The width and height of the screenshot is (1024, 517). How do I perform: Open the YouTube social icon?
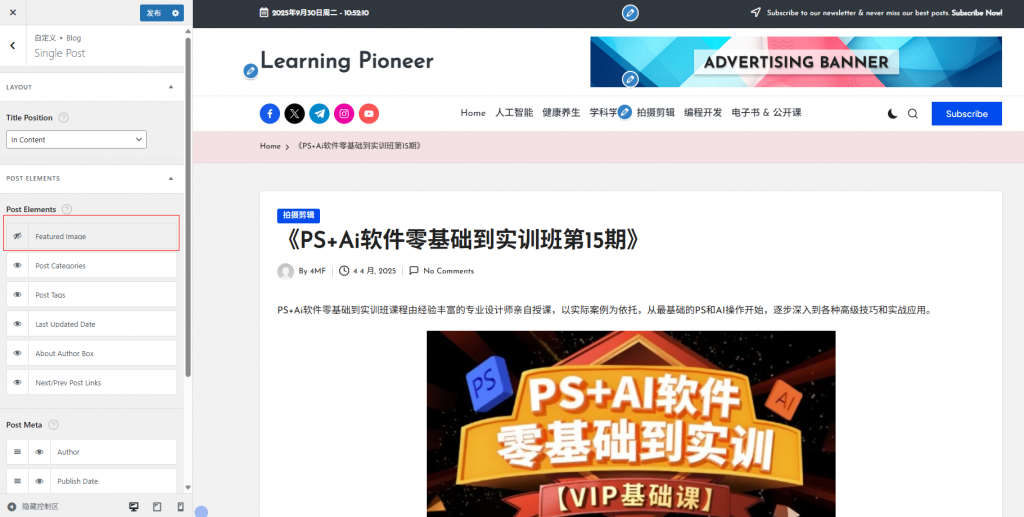point(369,114)
